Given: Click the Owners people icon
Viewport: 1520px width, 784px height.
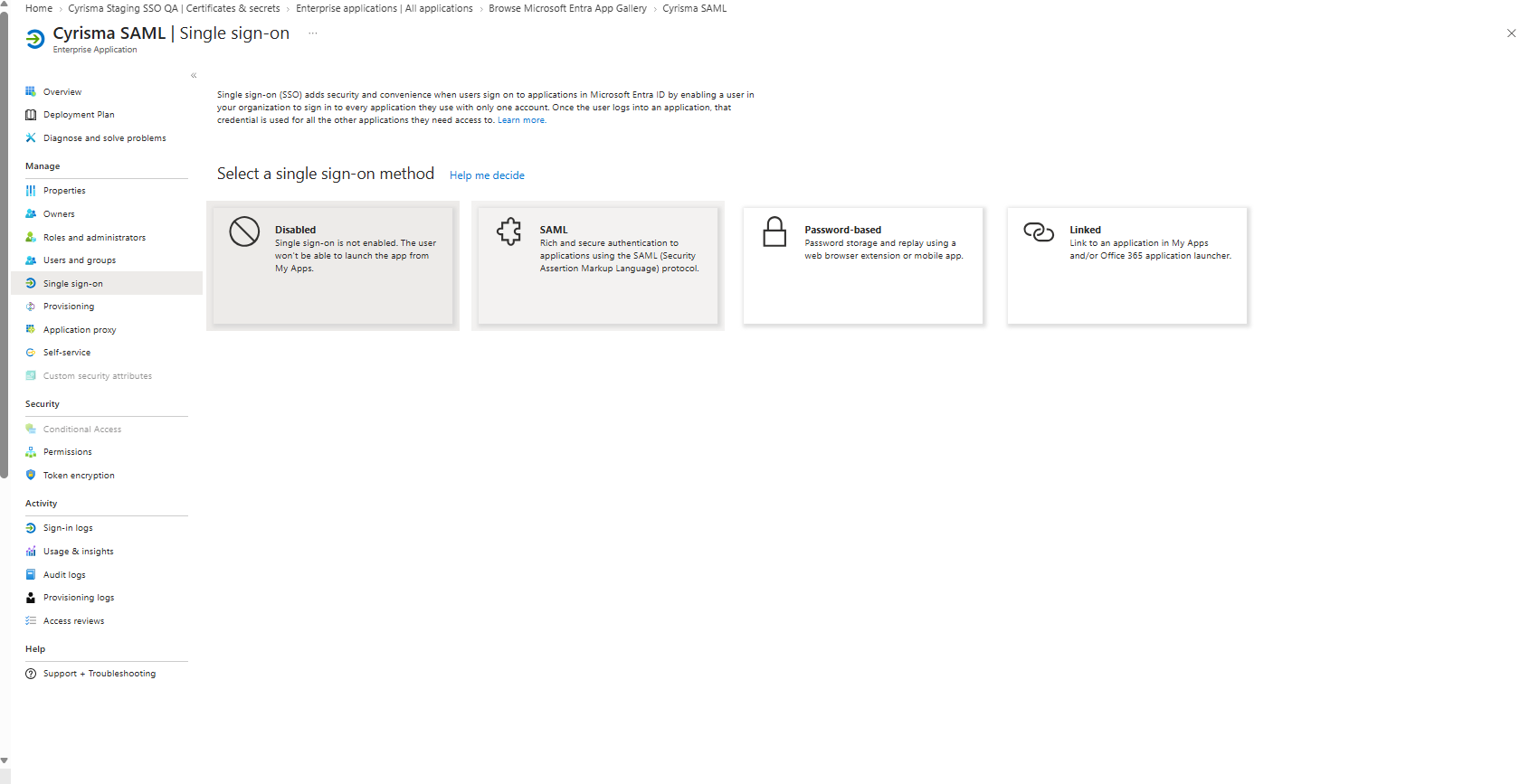Looking at the screenshot, I should (31, 214).
